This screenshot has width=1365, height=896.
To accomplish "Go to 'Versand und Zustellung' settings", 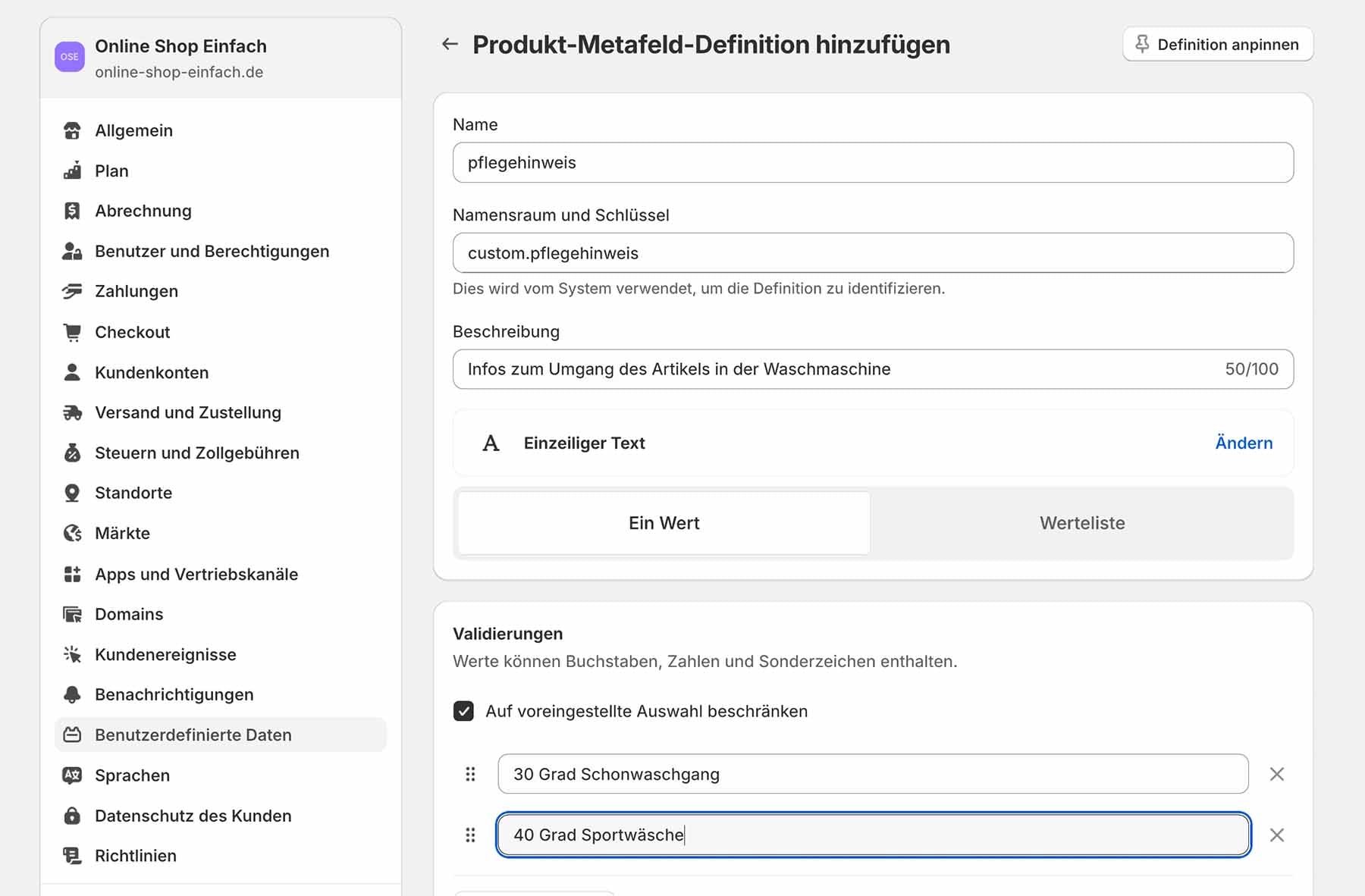I will click(187, 412).
